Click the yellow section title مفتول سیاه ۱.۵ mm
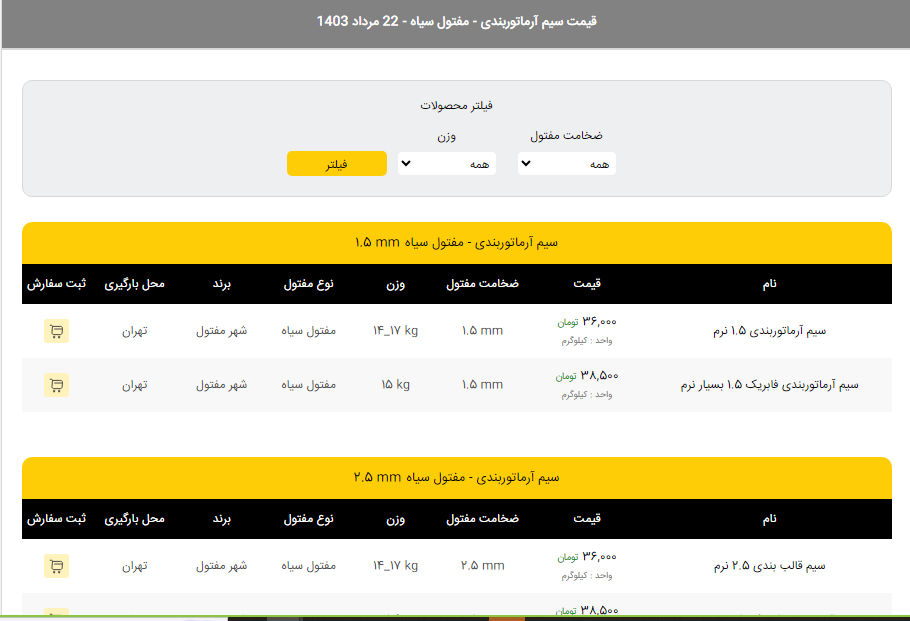The width and height of the screenshot is (910, 621). coord(456,243)
